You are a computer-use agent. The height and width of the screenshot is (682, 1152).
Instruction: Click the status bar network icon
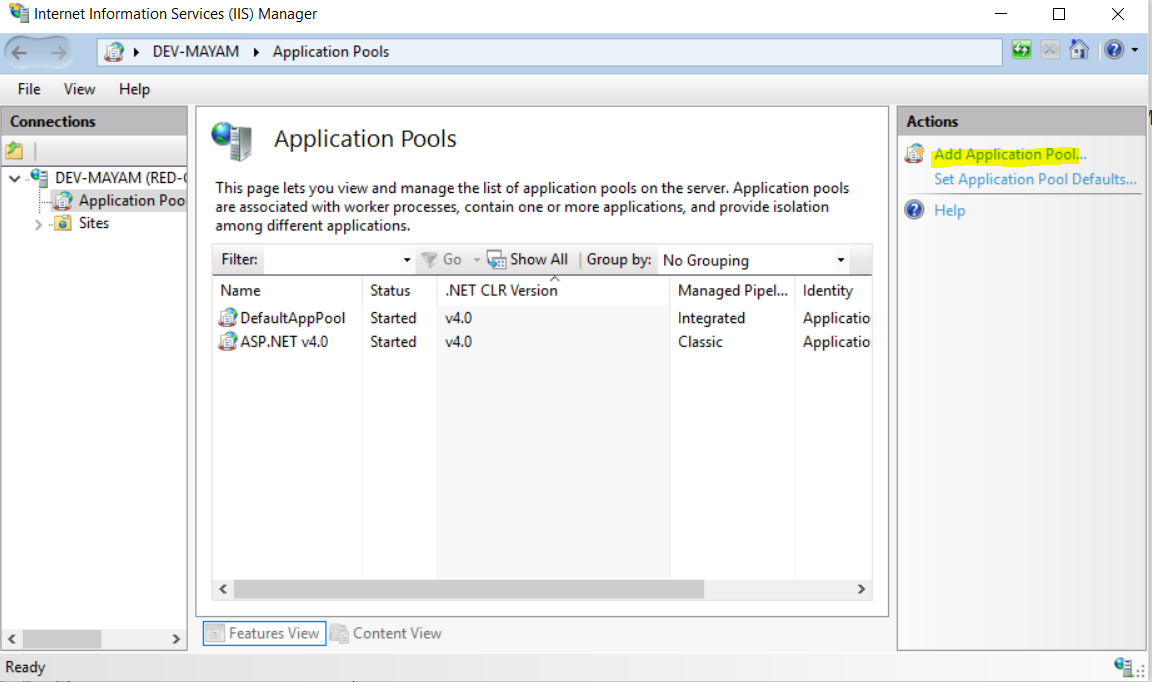[x=1123, y=666]
